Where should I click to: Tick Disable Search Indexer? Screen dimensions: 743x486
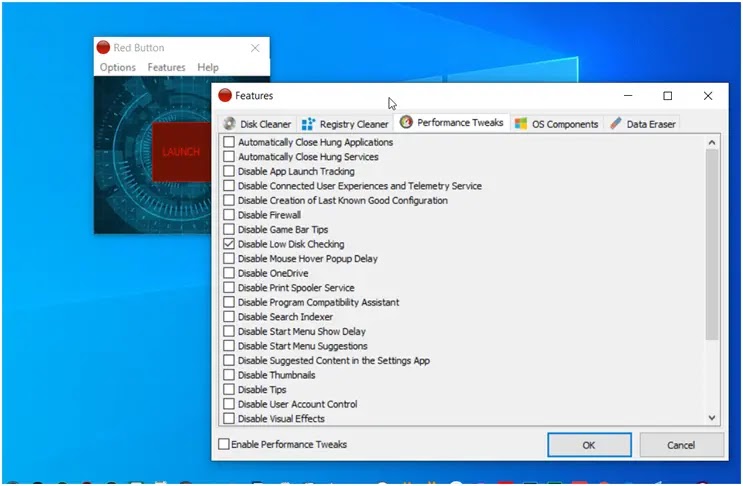229,316
